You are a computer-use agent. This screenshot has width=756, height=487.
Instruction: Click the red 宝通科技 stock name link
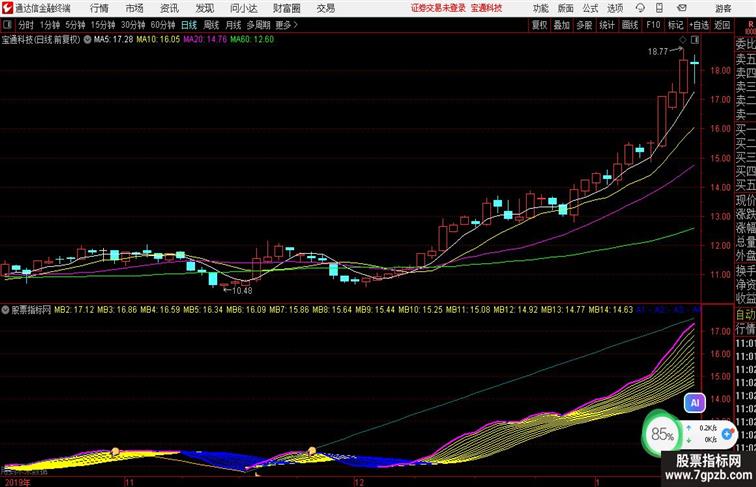coord(486,8)
